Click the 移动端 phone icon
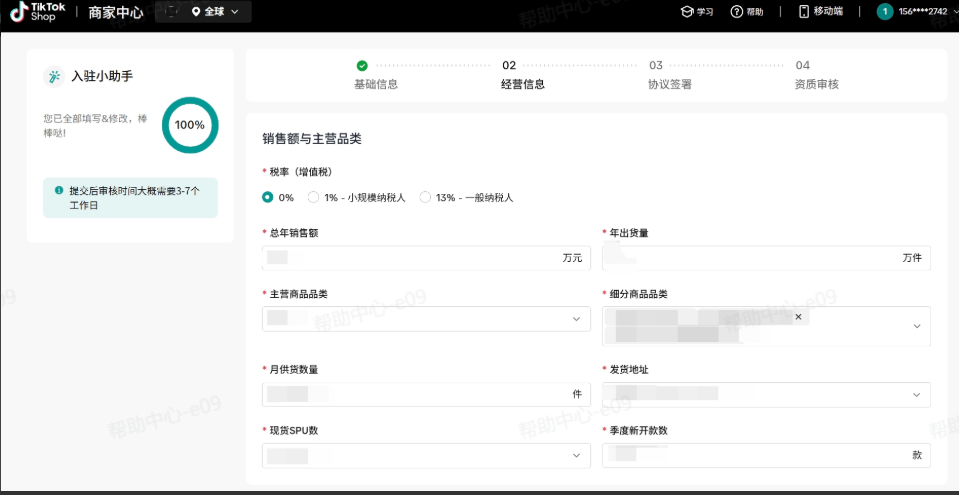Viewport: 959px width, 495px height. click(x=804, y=12)
